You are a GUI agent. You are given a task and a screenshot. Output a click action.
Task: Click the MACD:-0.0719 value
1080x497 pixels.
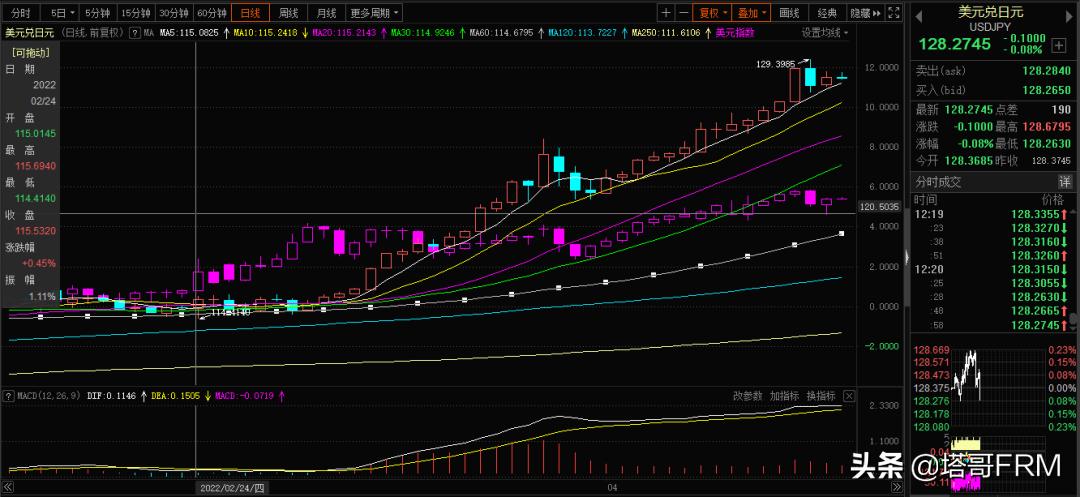(x=244, y=396)
